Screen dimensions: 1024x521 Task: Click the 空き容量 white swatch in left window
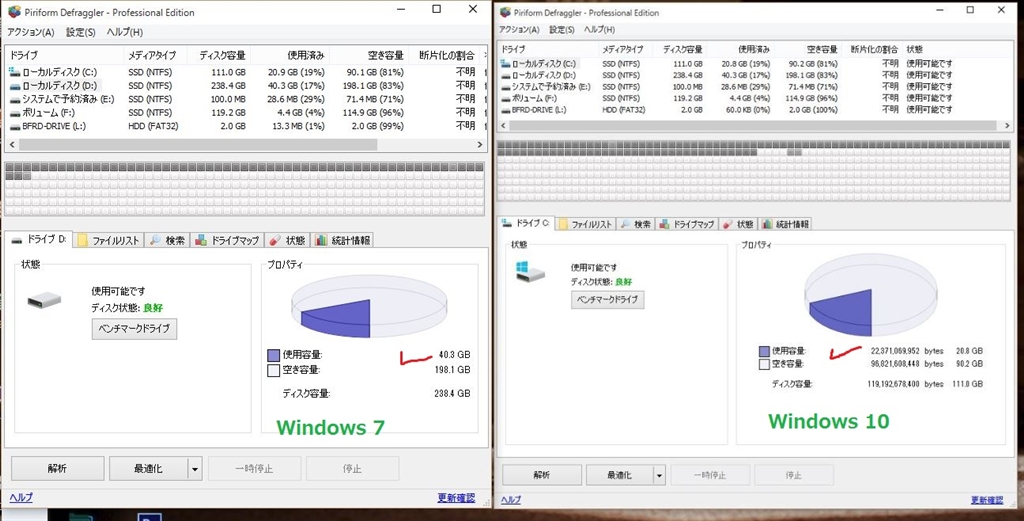click(x=274, y=370)
